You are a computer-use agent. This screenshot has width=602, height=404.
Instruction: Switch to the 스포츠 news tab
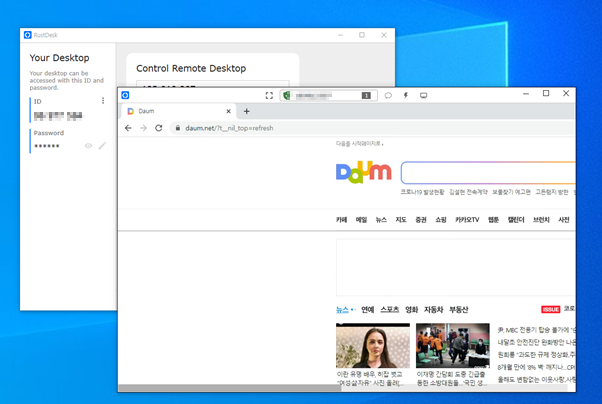point(390,310)
